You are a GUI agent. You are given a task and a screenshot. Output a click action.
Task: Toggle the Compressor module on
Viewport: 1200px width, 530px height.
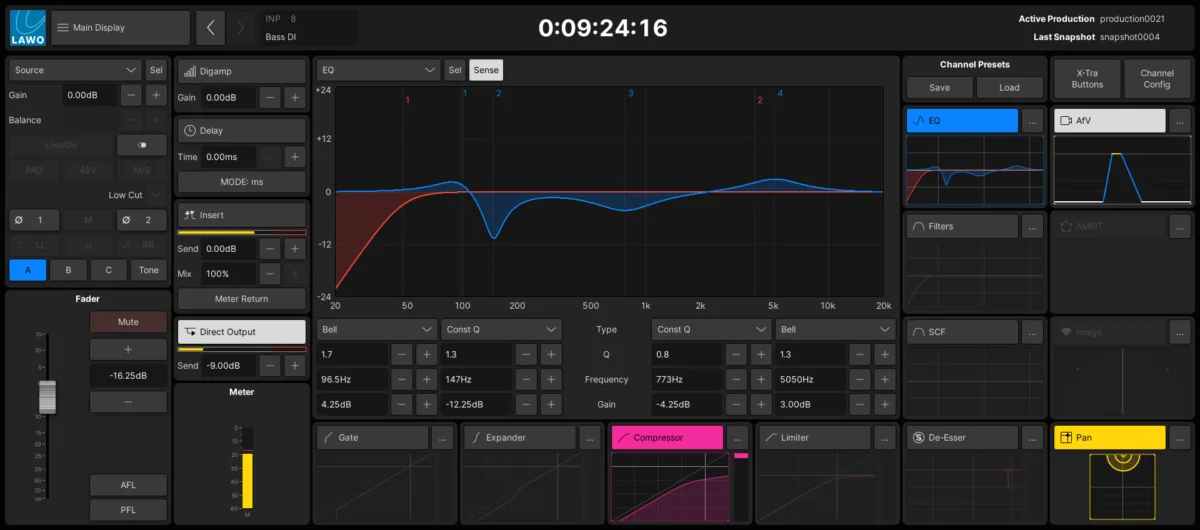click(666, 437)
